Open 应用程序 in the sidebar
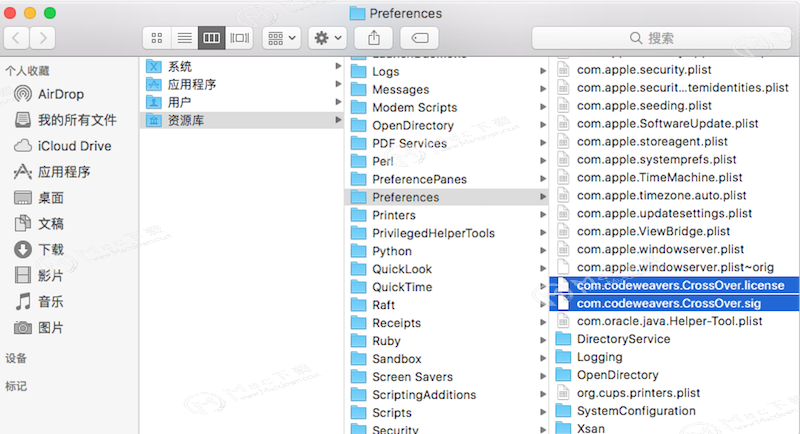The image size is (800, 434). [52, 172]
